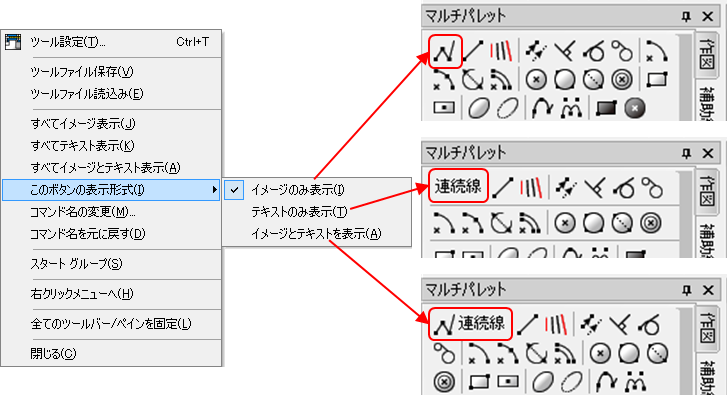Choose the rectangle with center point in the bottom palette
Image resolution: width=727 pixels, height=395 pixels.
pos(508,382)
